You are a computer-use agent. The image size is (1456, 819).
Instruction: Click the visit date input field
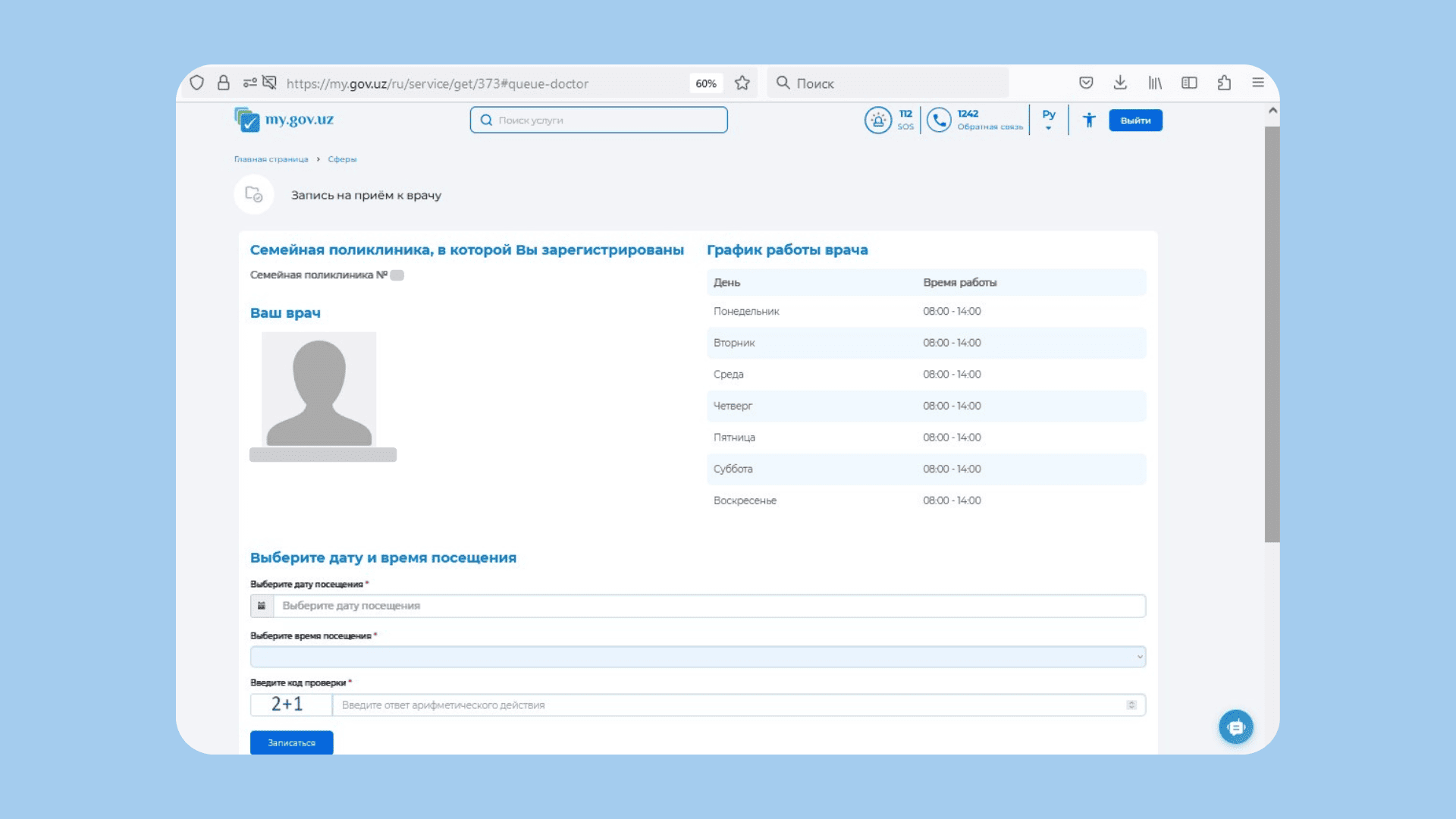pyautogui.click(x=709, y=606)
